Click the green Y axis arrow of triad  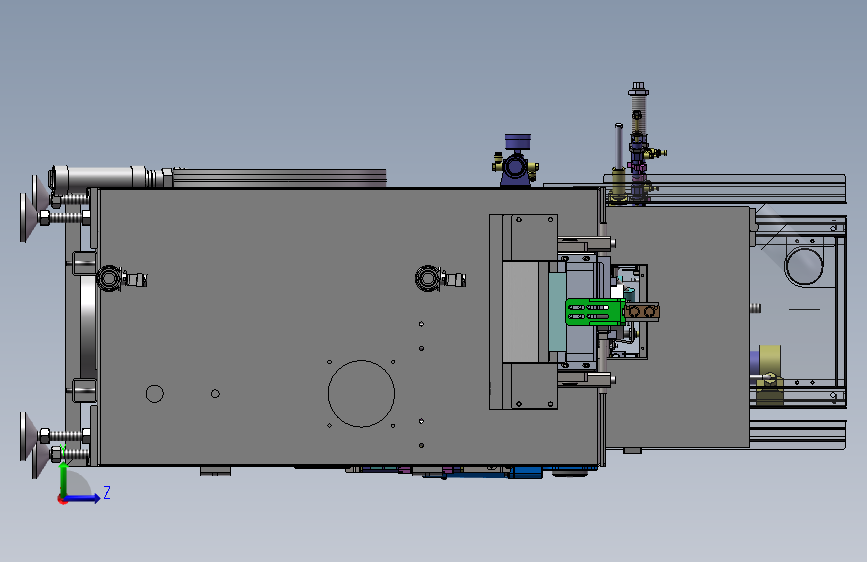tap(64, 478)
